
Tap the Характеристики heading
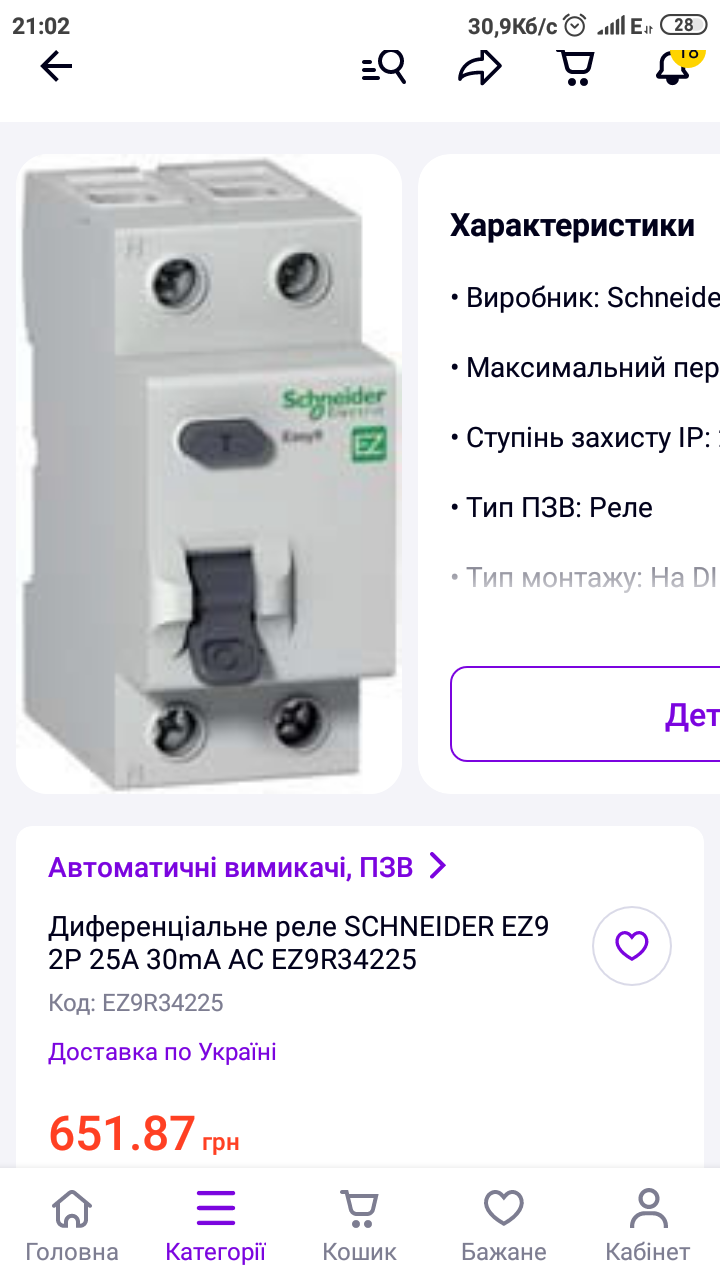pyautogui.click(x=572, y=226)
